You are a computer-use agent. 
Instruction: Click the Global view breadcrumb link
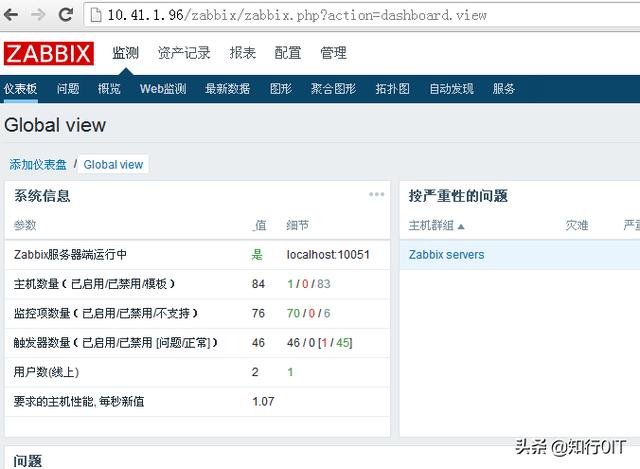[x=113, y=164]
